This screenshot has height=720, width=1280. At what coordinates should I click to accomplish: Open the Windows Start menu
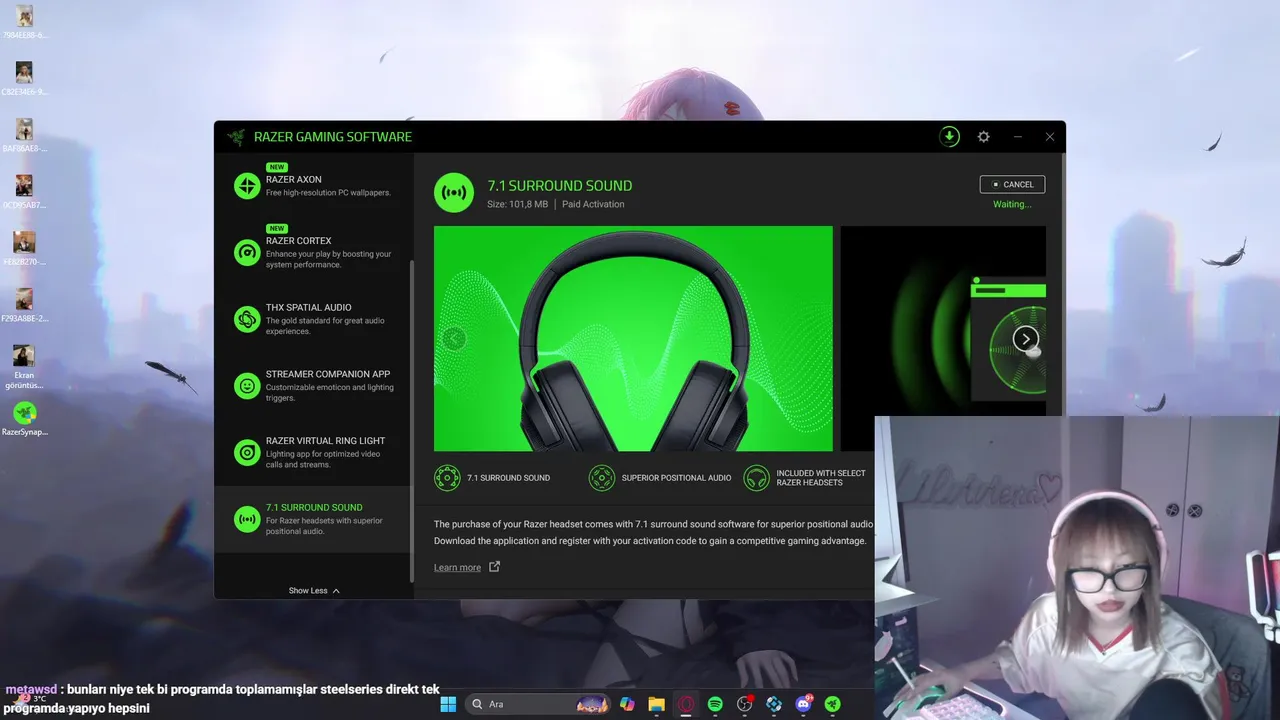click(x=448, y=704)
